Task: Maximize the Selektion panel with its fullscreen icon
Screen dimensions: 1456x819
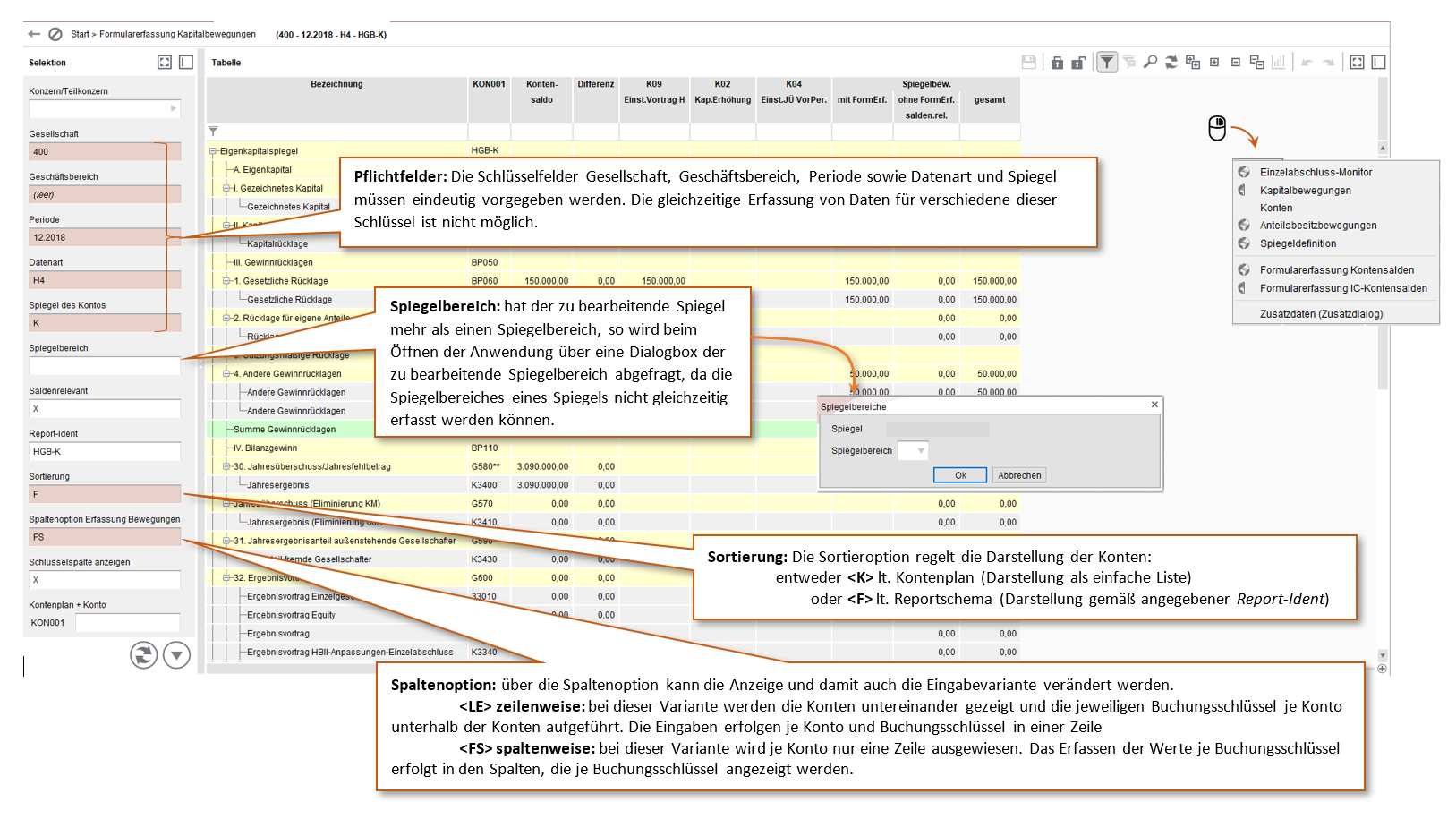Action: point(165,62)
